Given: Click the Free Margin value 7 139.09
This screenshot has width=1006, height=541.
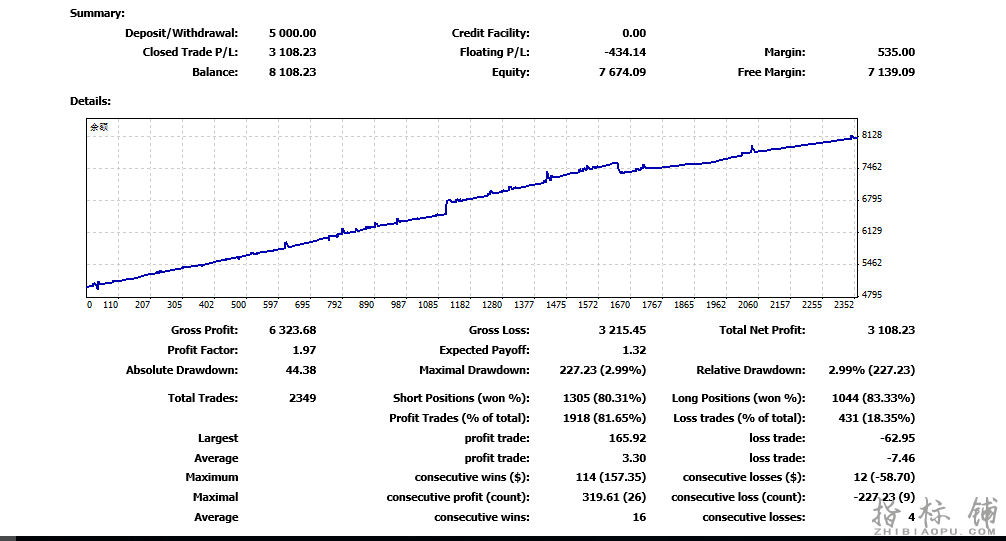Looking at the screenshot, I should pyautogui.click(x=891, y=72).
